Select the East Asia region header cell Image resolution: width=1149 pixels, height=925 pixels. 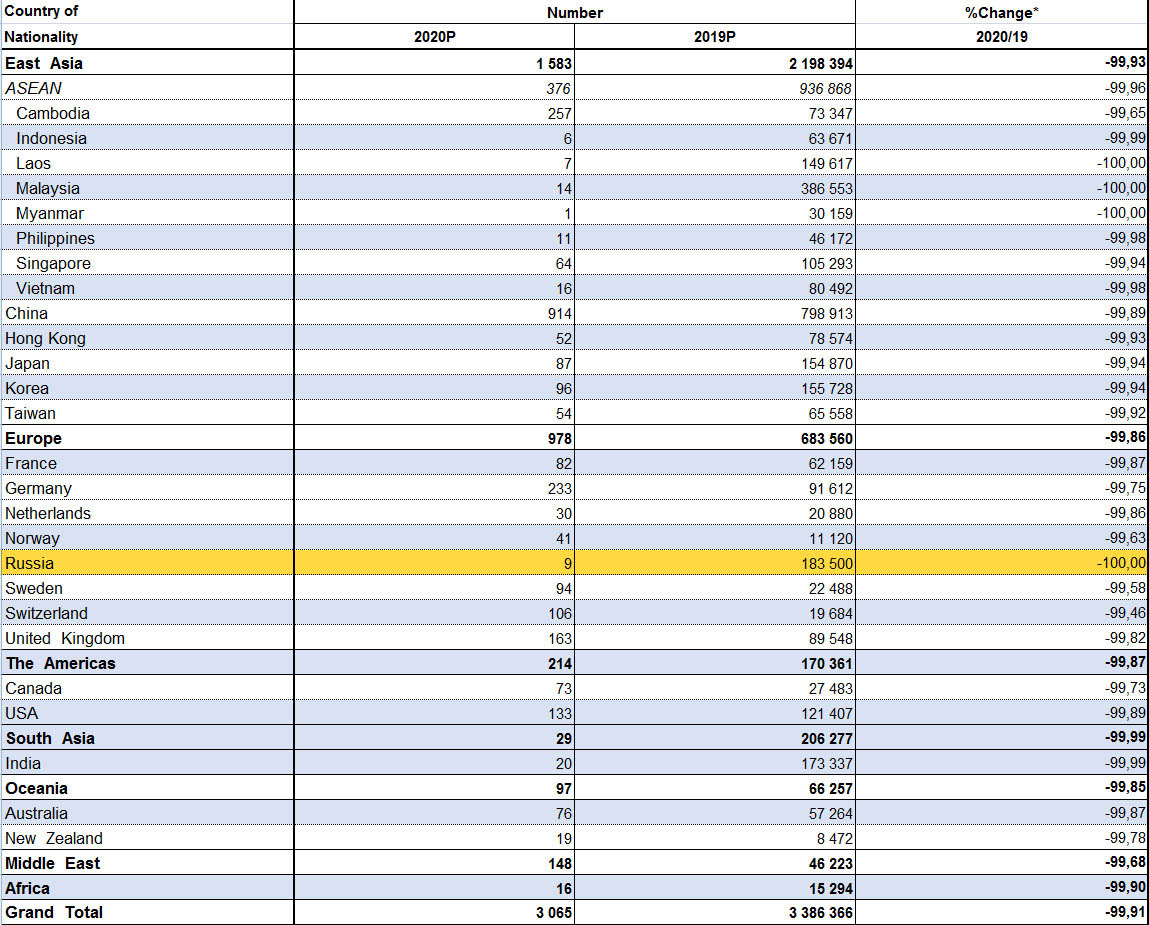coord(44,63)
